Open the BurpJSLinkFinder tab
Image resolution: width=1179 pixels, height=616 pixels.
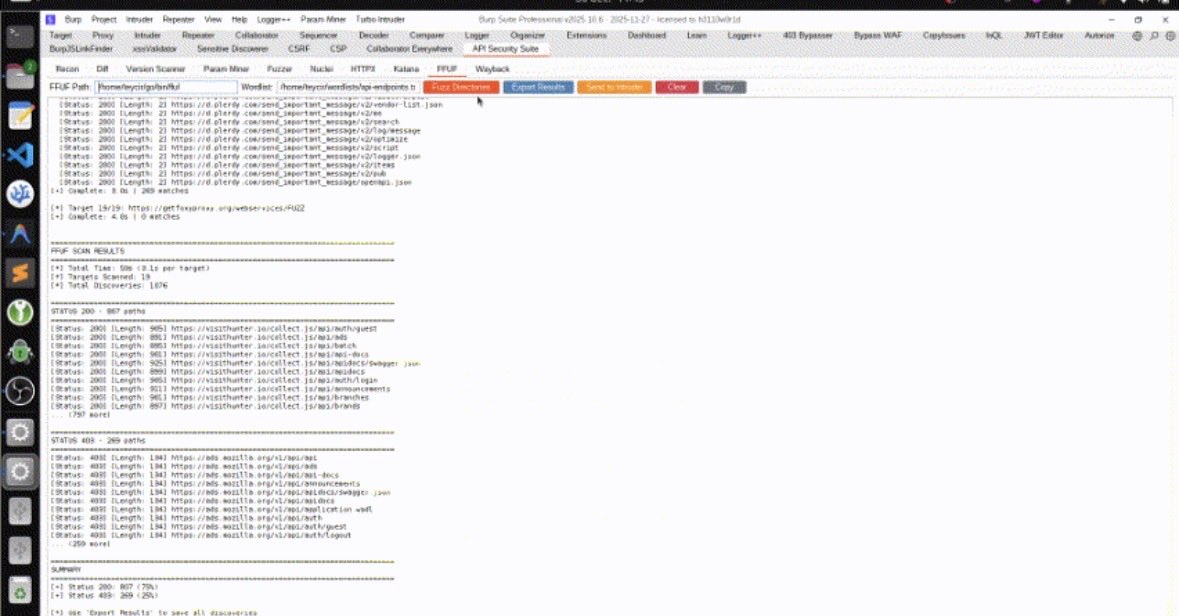tap(80, 49)
